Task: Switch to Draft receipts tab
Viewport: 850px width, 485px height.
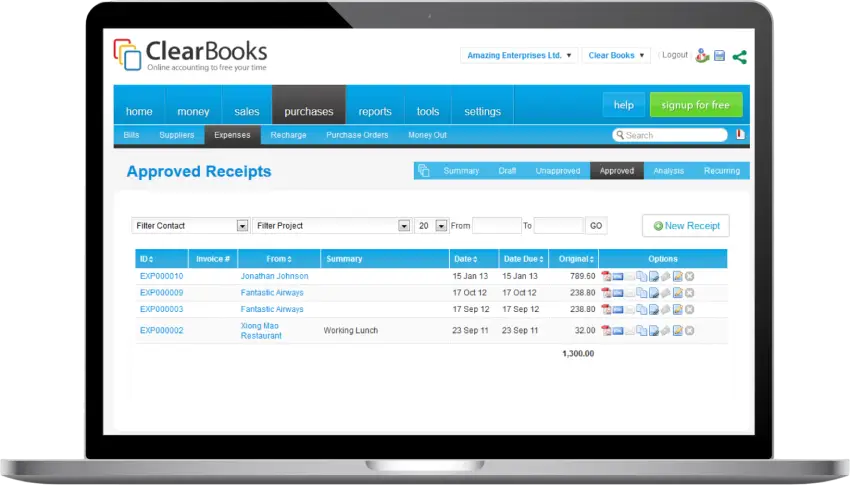Action: pos(507,171)
